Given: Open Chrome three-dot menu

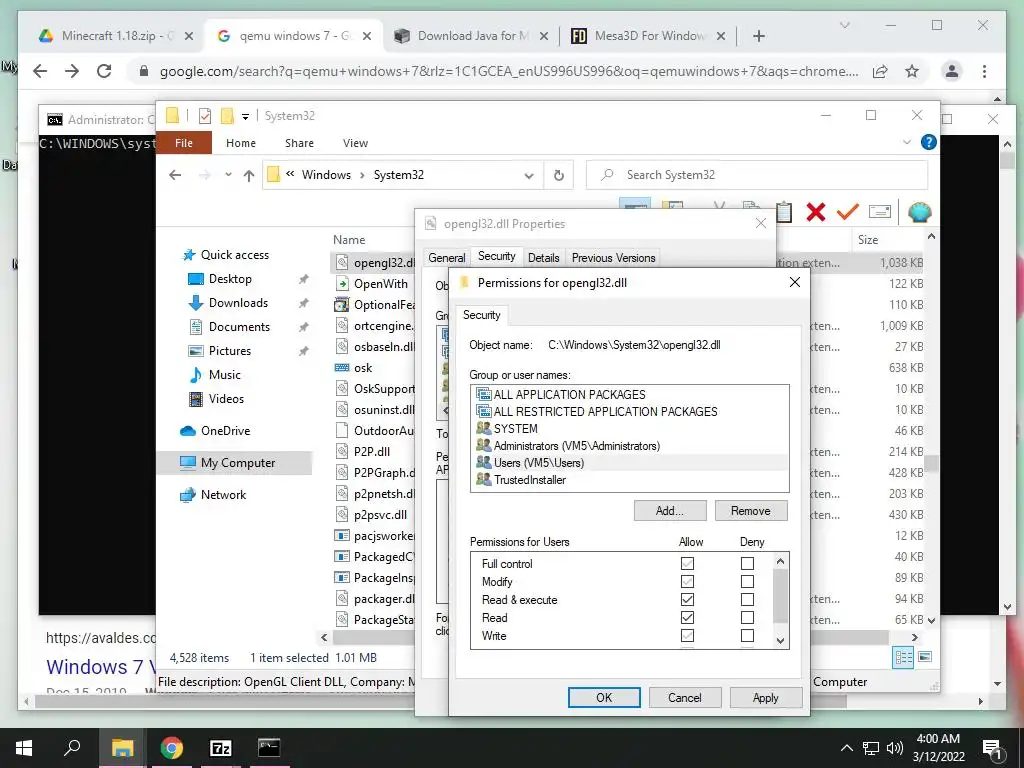Looking at the screenshot, I should [x=984, y=71].
